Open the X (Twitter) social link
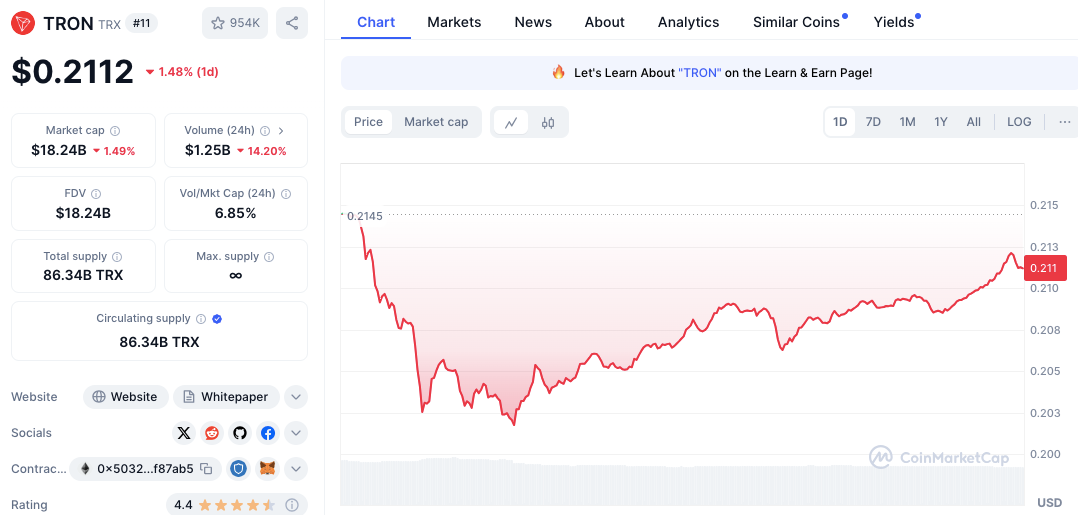The image size is (1078, 515). pos(183,433)
